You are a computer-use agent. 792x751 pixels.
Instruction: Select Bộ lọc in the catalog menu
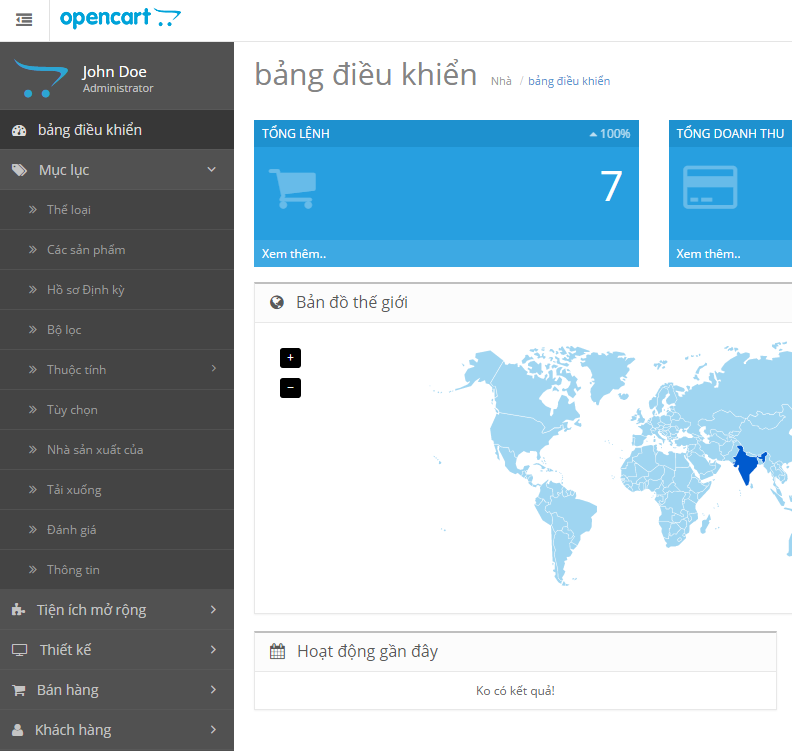[117, 329]
